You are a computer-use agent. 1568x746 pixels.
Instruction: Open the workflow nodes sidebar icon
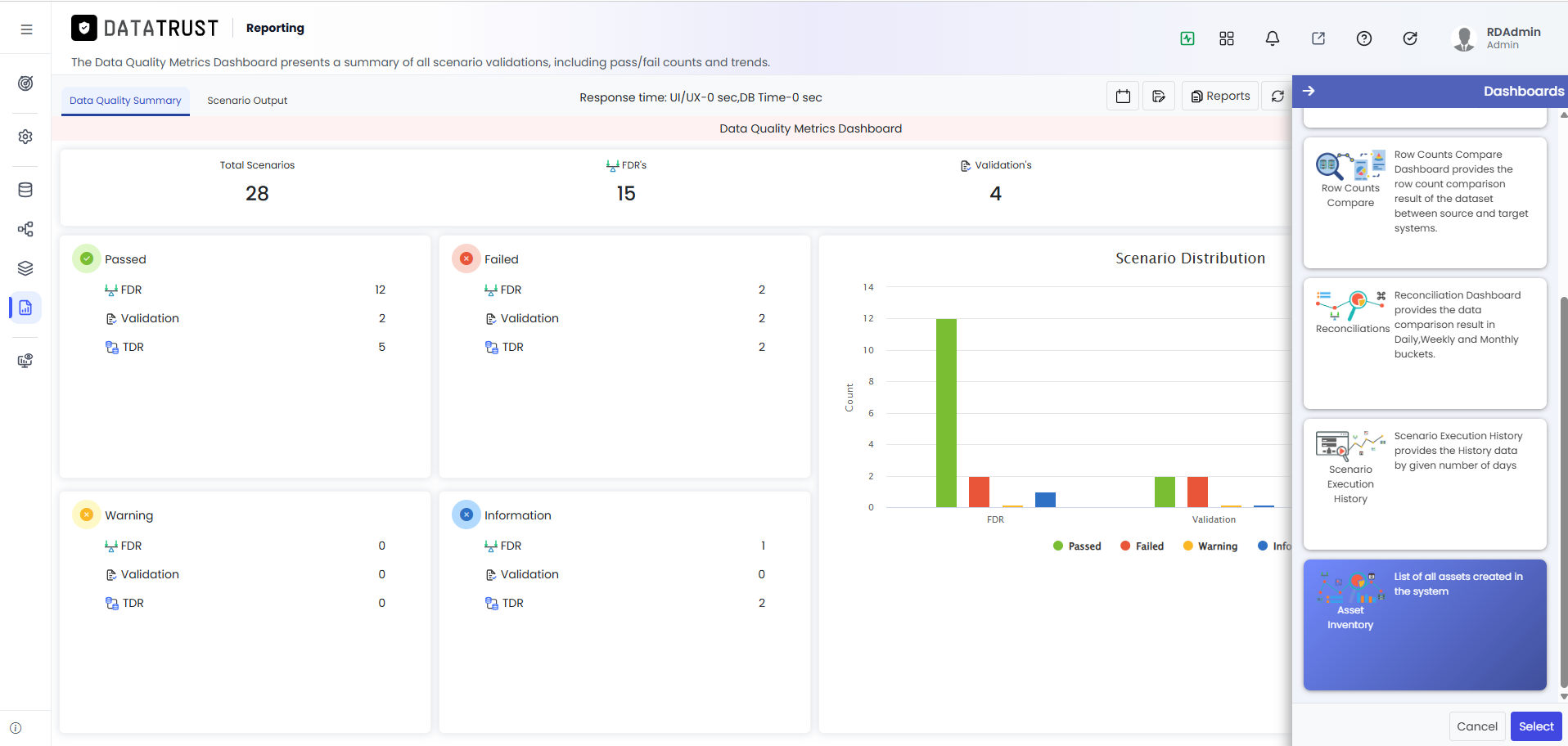25,229
